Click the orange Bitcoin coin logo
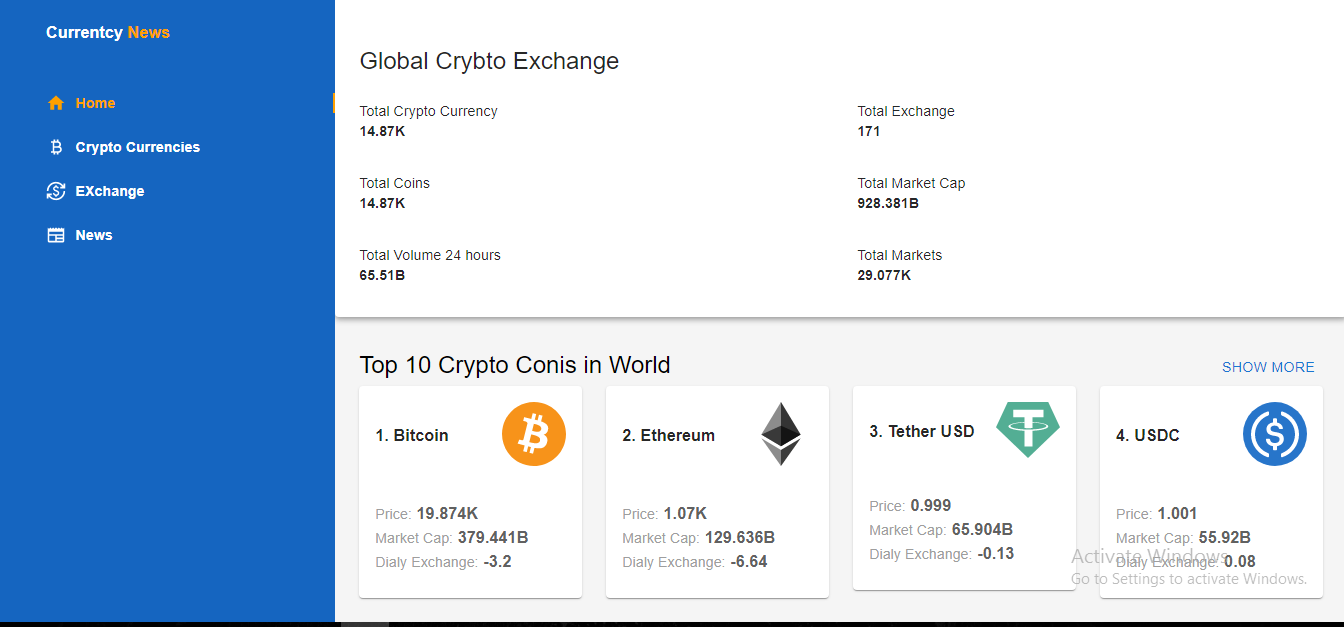1344x627 pixels. (534, 434)
